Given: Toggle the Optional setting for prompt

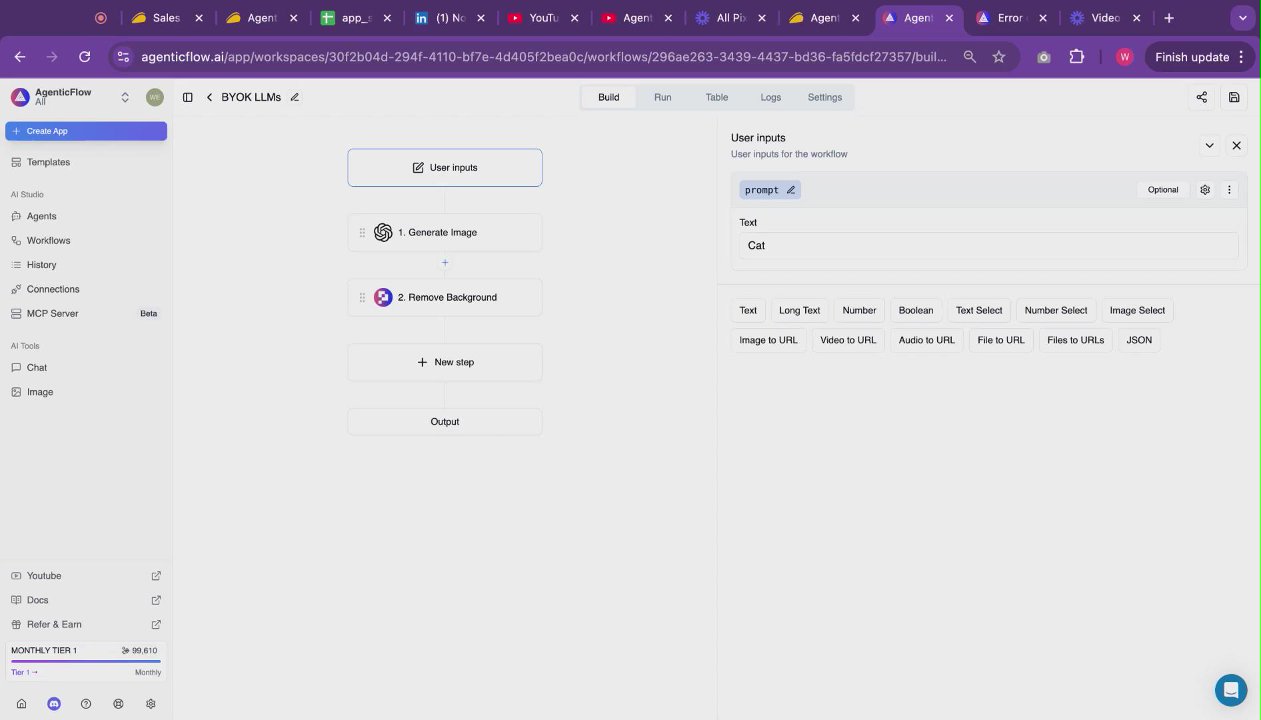Looking at the screenshot, I should pos(1163,190).
